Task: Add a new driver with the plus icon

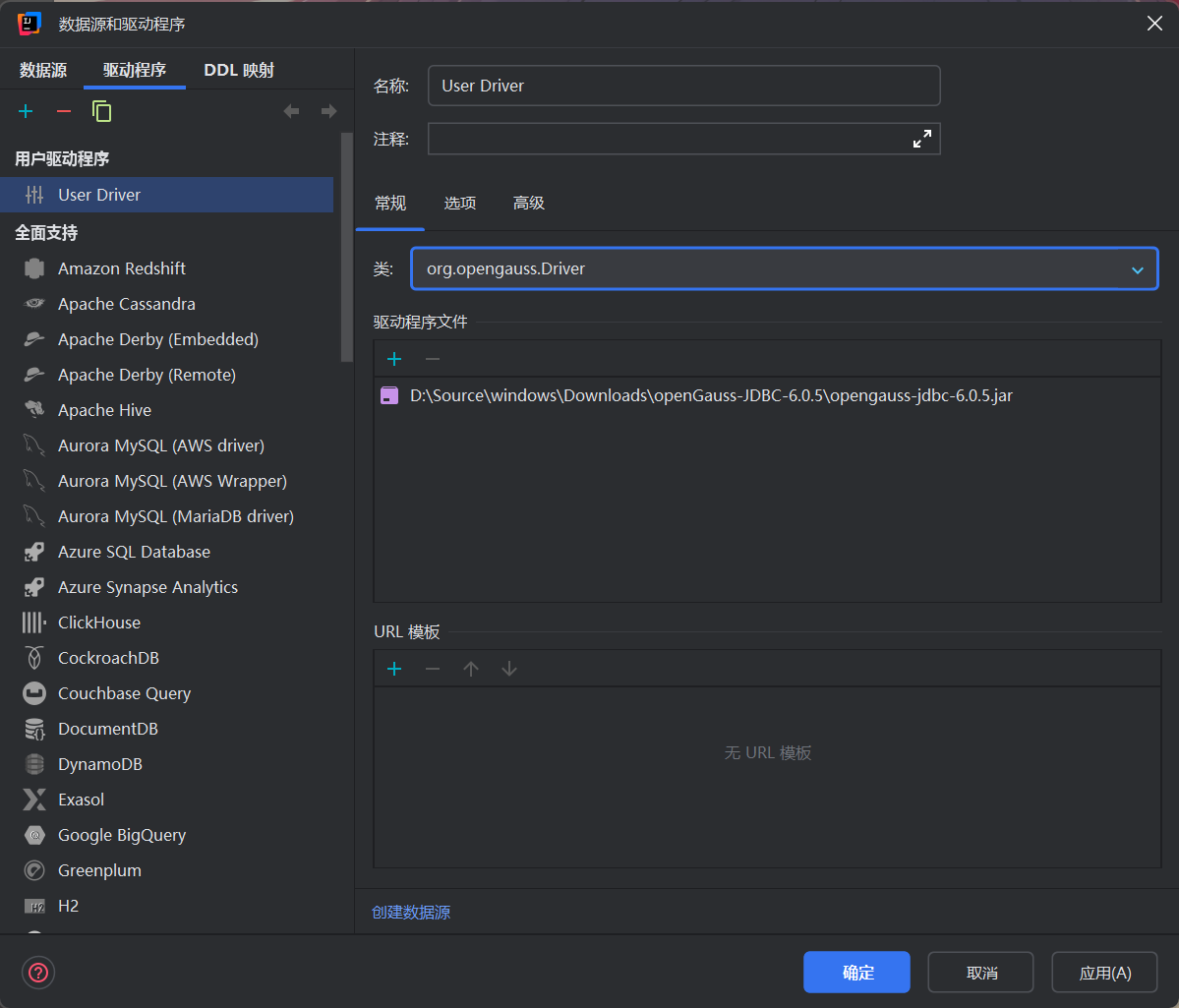Action: pos(26,111)
